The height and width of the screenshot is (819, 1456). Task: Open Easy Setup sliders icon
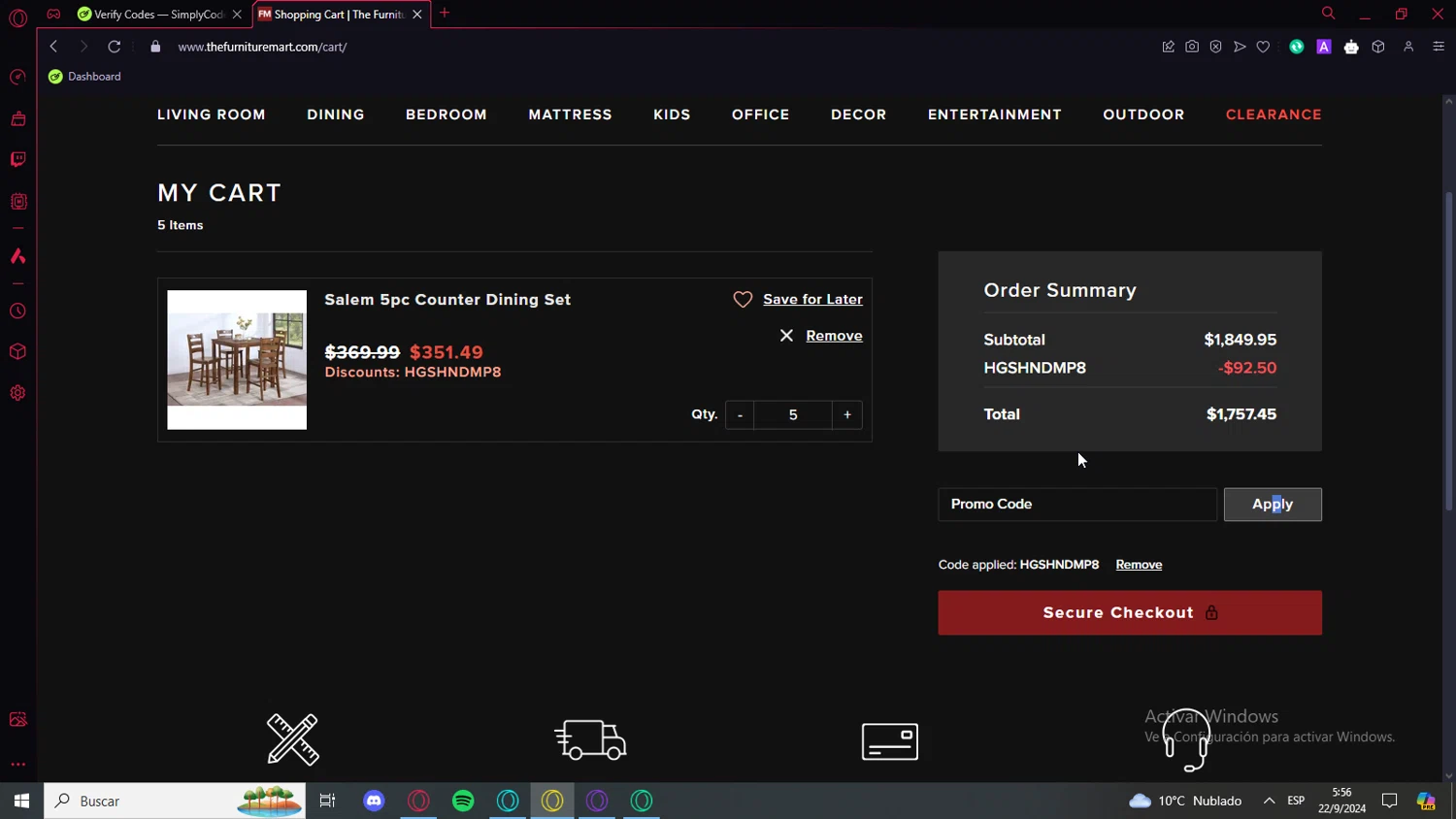[x=1439, y=47]
